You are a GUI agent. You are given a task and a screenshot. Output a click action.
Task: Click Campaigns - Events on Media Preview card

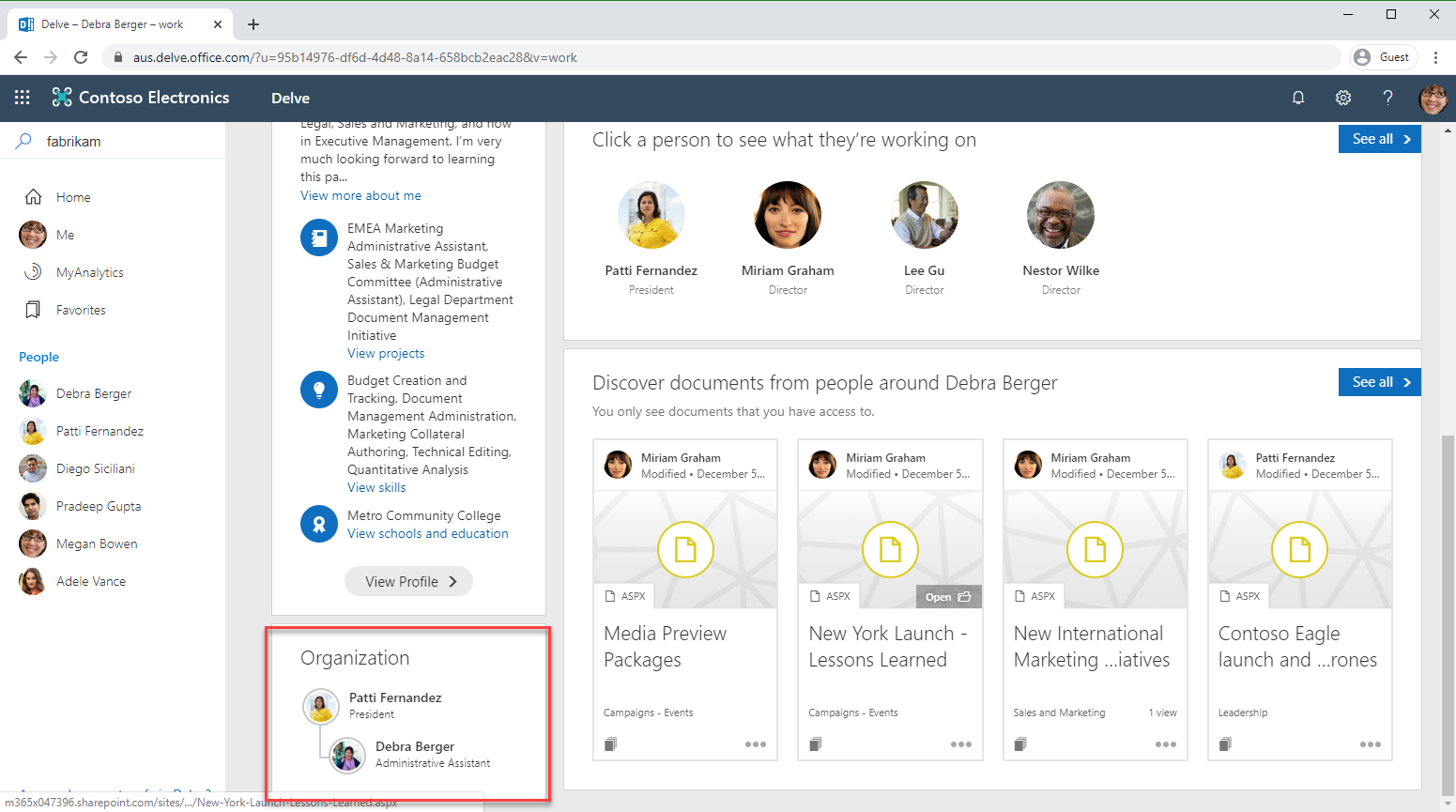click(648, 712)
